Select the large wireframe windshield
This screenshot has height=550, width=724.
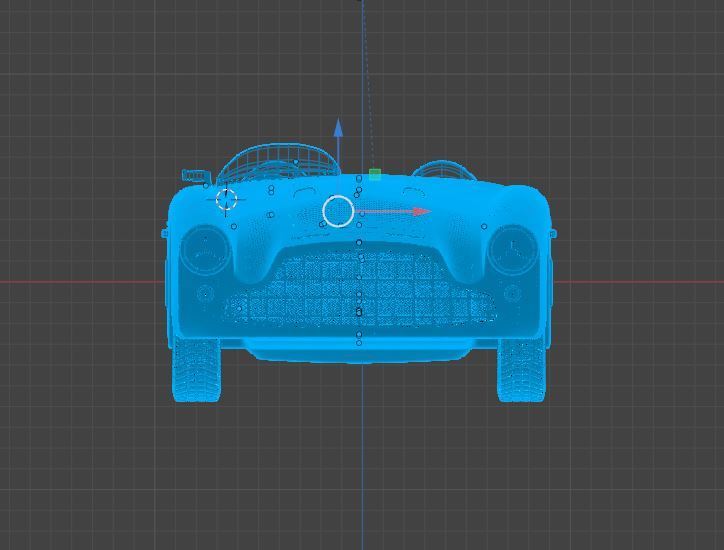(278, 162)
